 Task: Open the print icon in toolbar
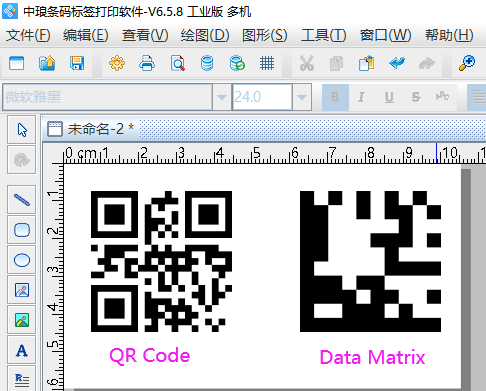(147, 63)
